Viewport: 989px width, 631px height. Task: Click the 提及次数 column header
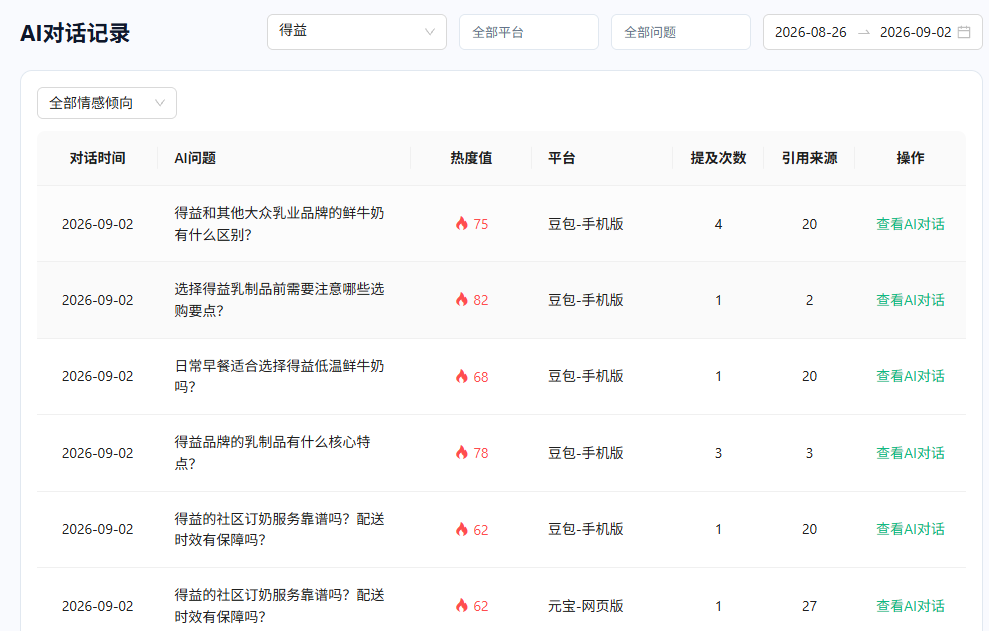point(718,158)
